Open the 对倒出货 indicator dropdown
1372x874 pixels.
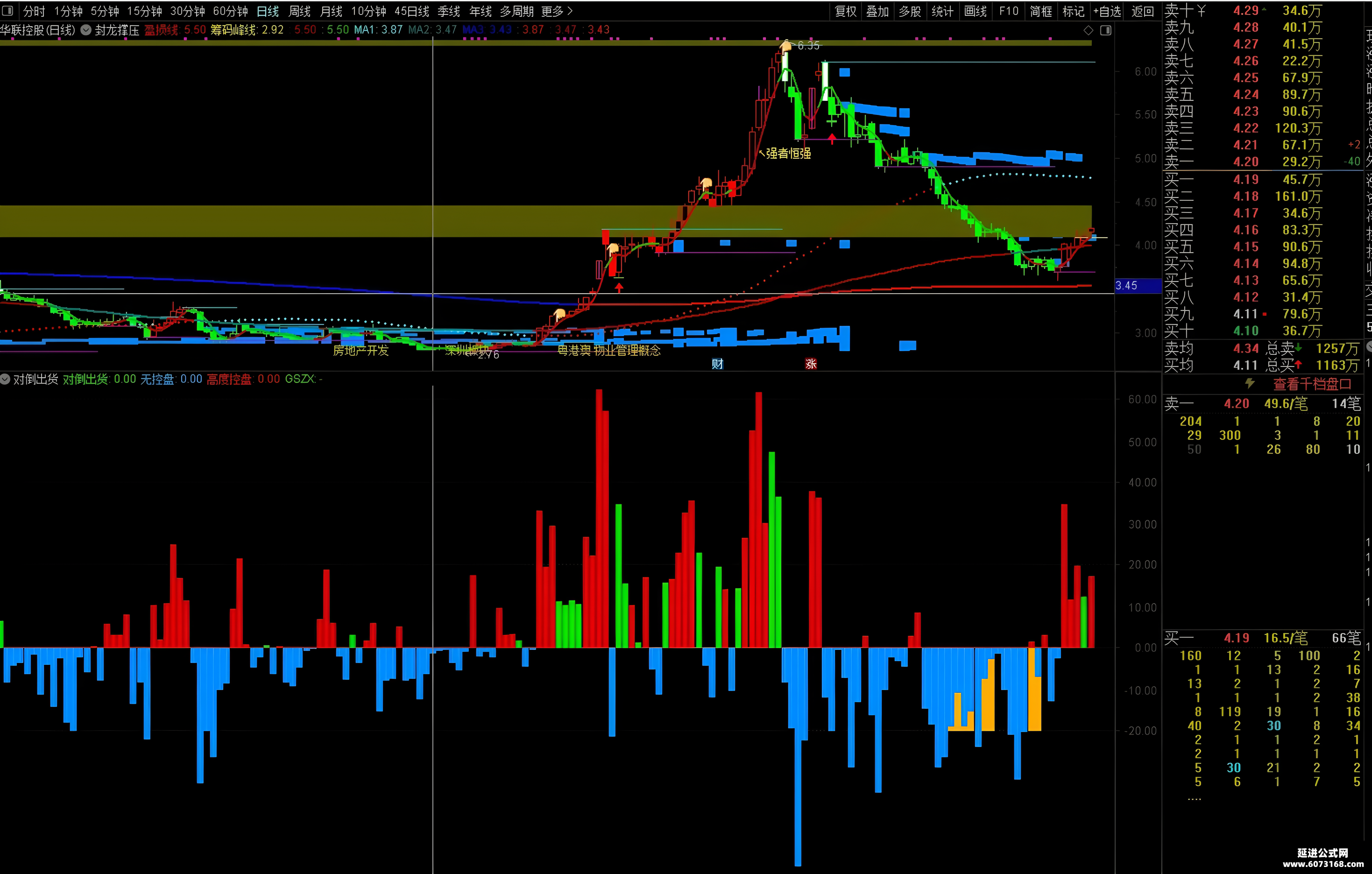[5, 379]
